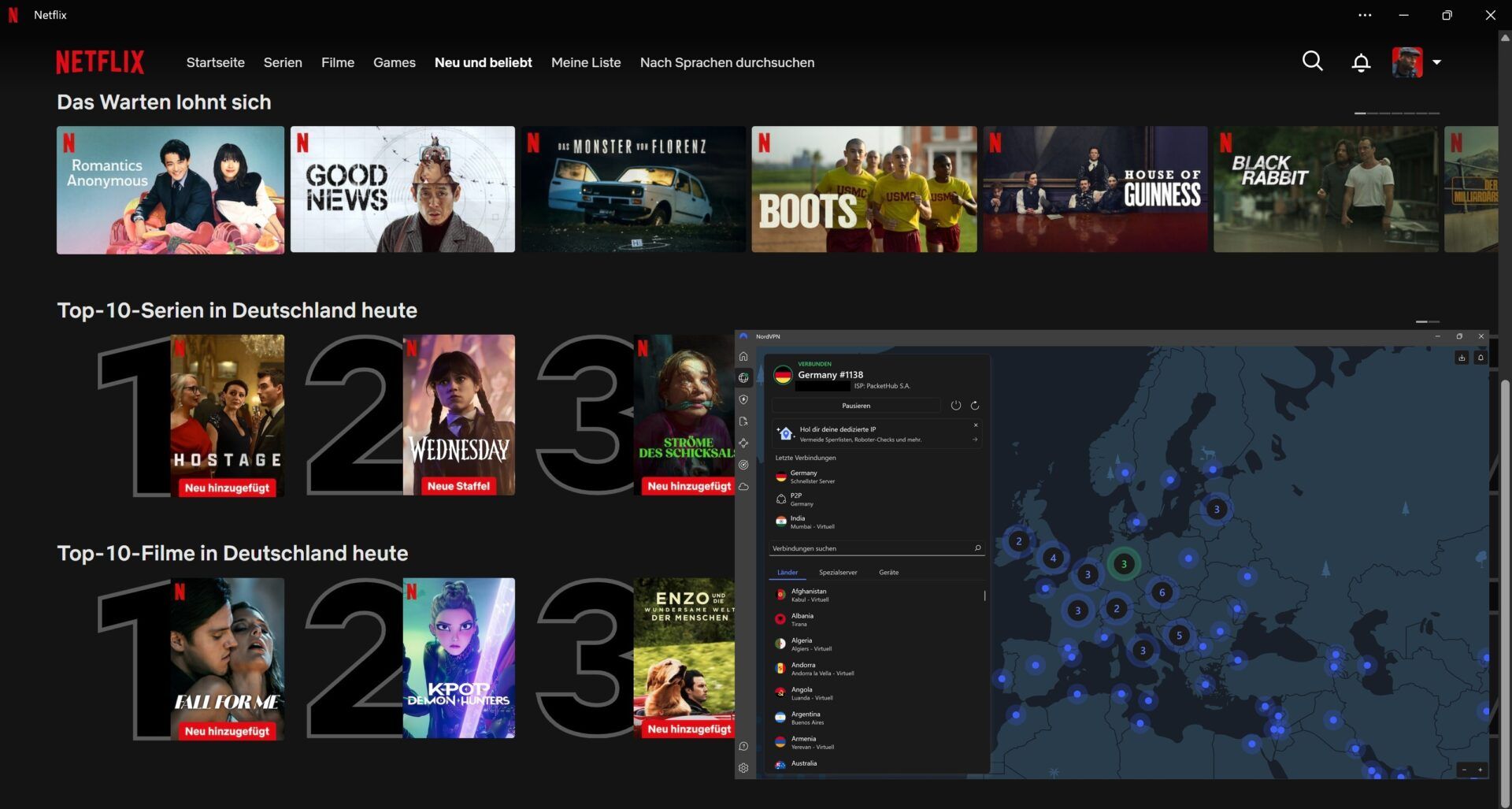The height and width of the screenshot is (809, 1512).
Task: Select Armenia in country list
Action: click(876, 742)
